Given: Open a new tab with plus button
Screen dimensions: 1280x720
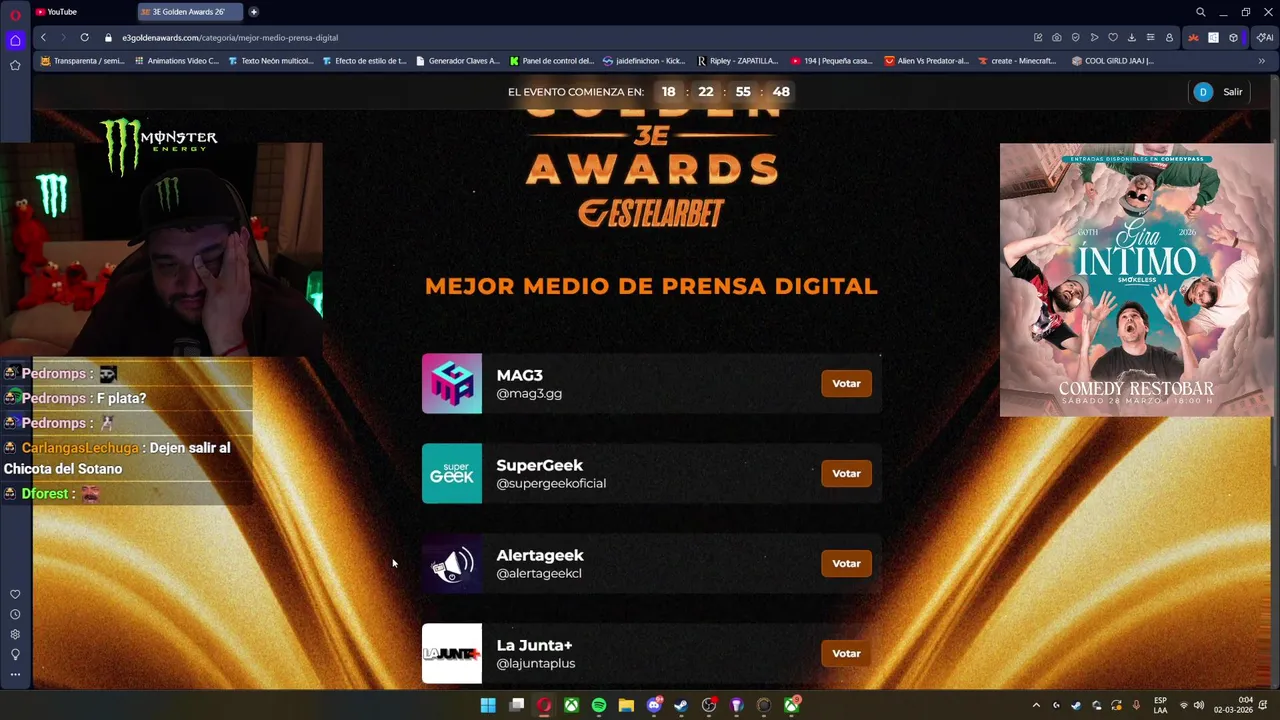Looking at the screenshot, I should [253, 12].
